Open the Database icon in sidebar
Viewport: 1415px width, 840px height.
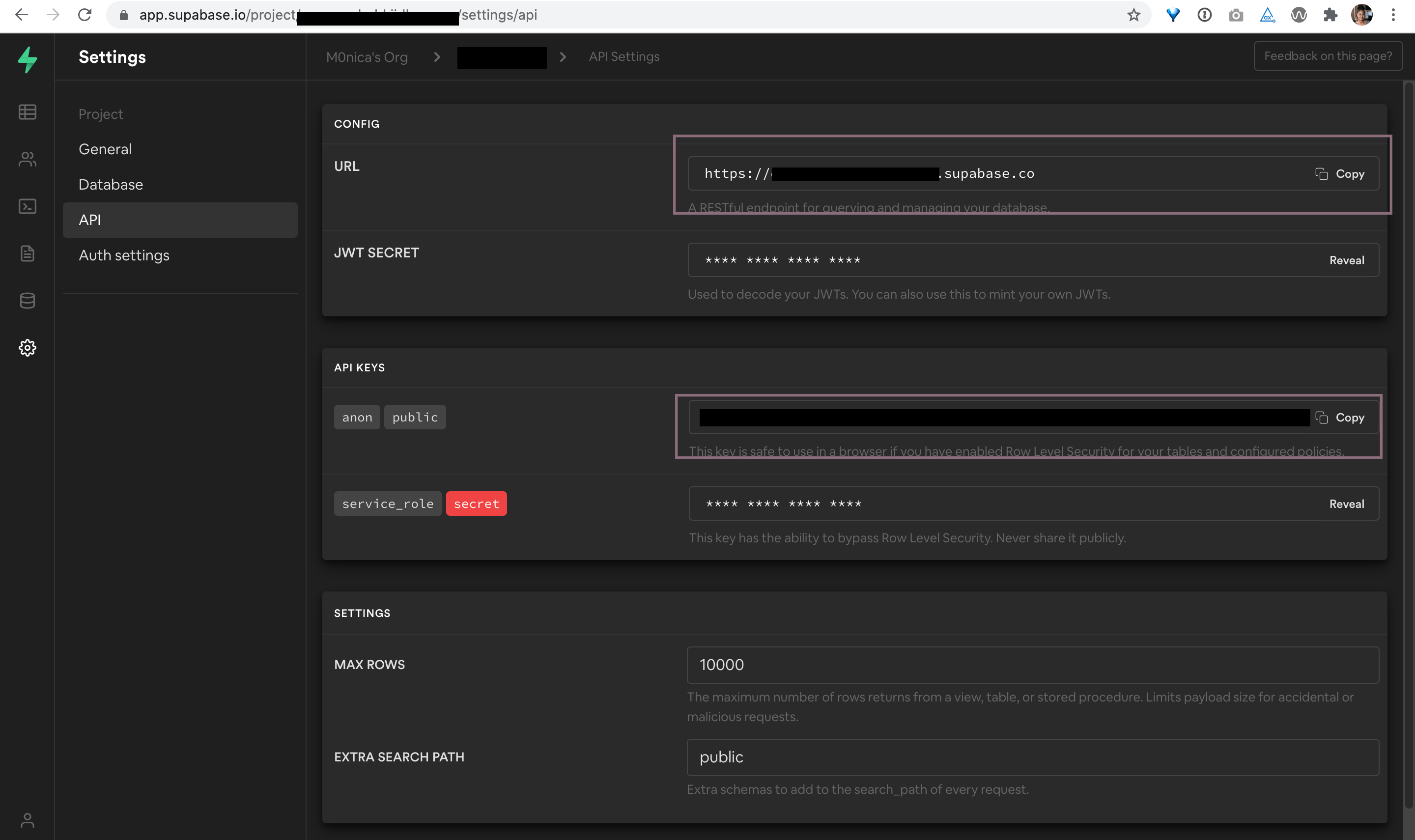(27, 301)
